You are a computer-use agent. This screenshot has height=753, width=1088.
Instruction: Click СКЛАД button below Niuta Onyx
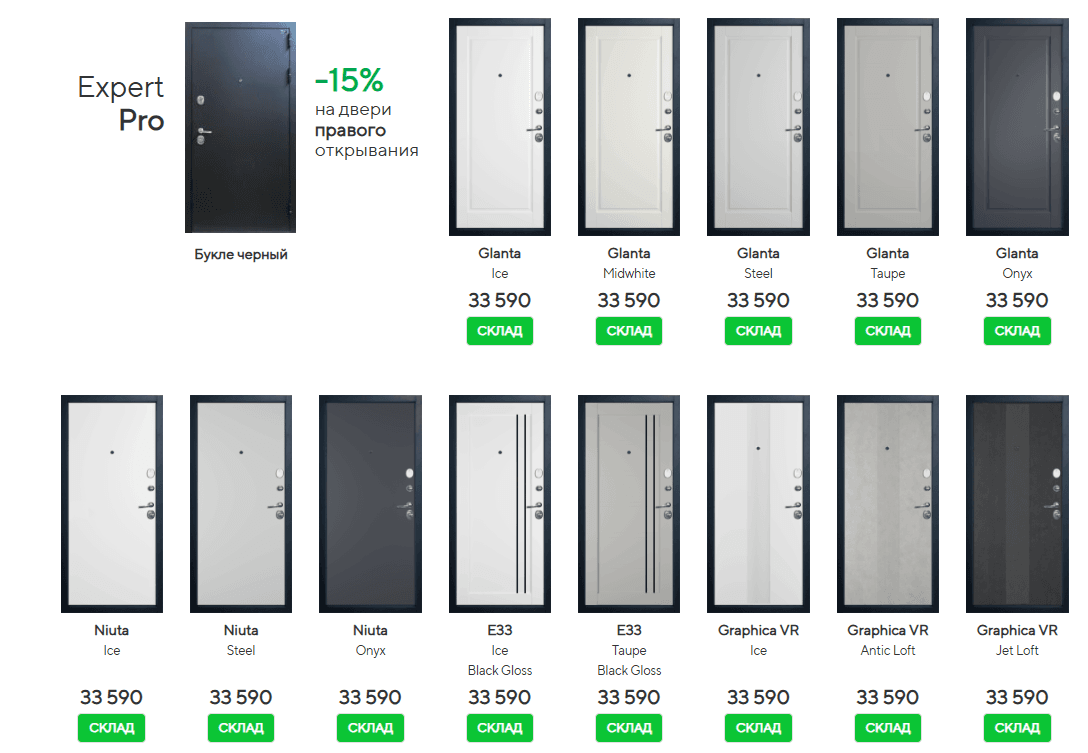click(370, 728)
